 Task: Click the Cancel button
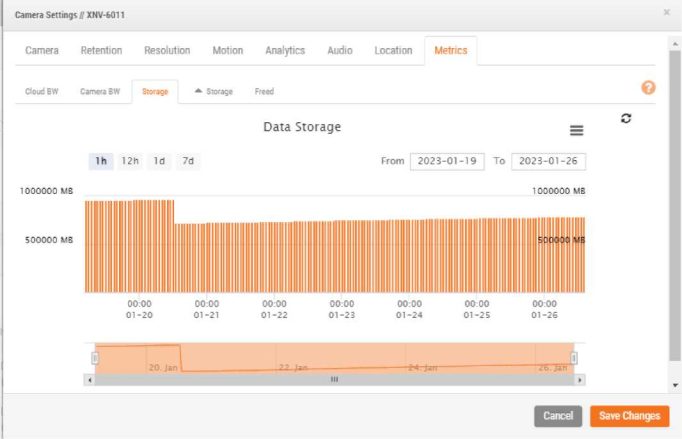pos(558,416)
